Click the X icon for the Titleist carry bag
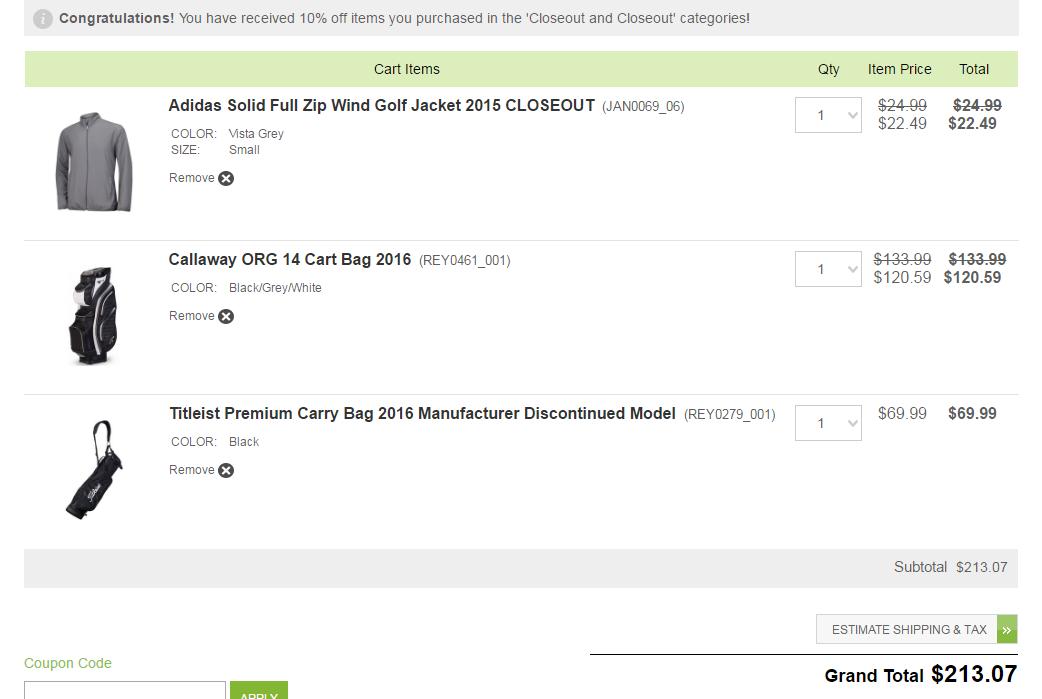The height and width of the screenshot is (699, 1042). point(226,471)
